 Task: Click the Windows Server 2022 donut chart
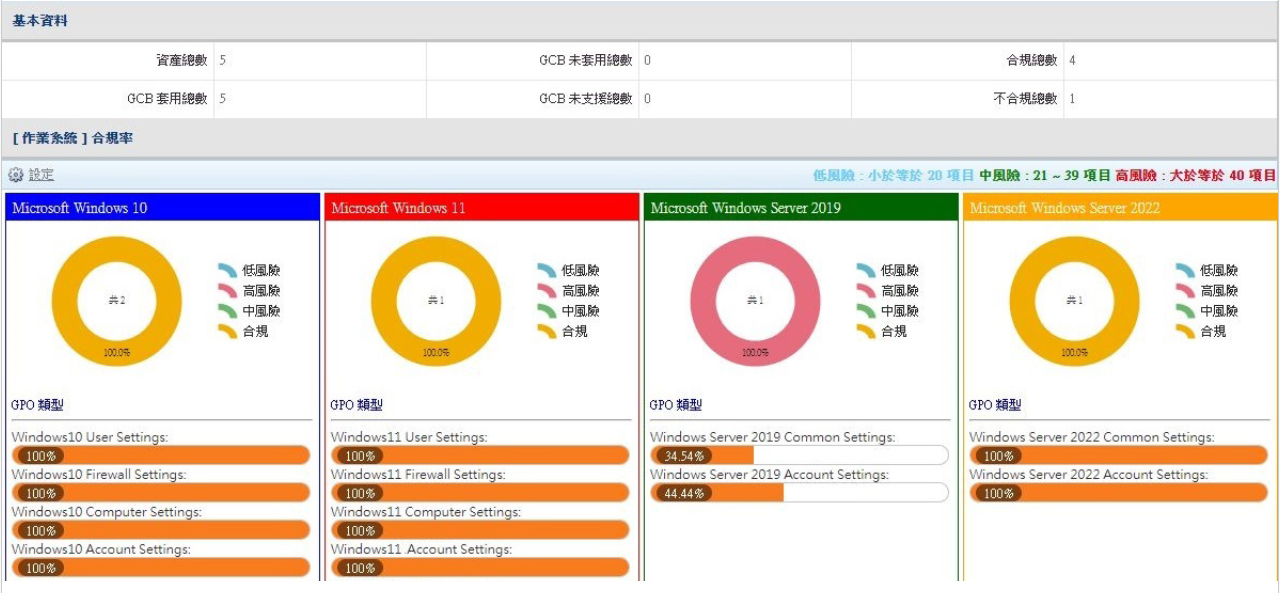1074,301
